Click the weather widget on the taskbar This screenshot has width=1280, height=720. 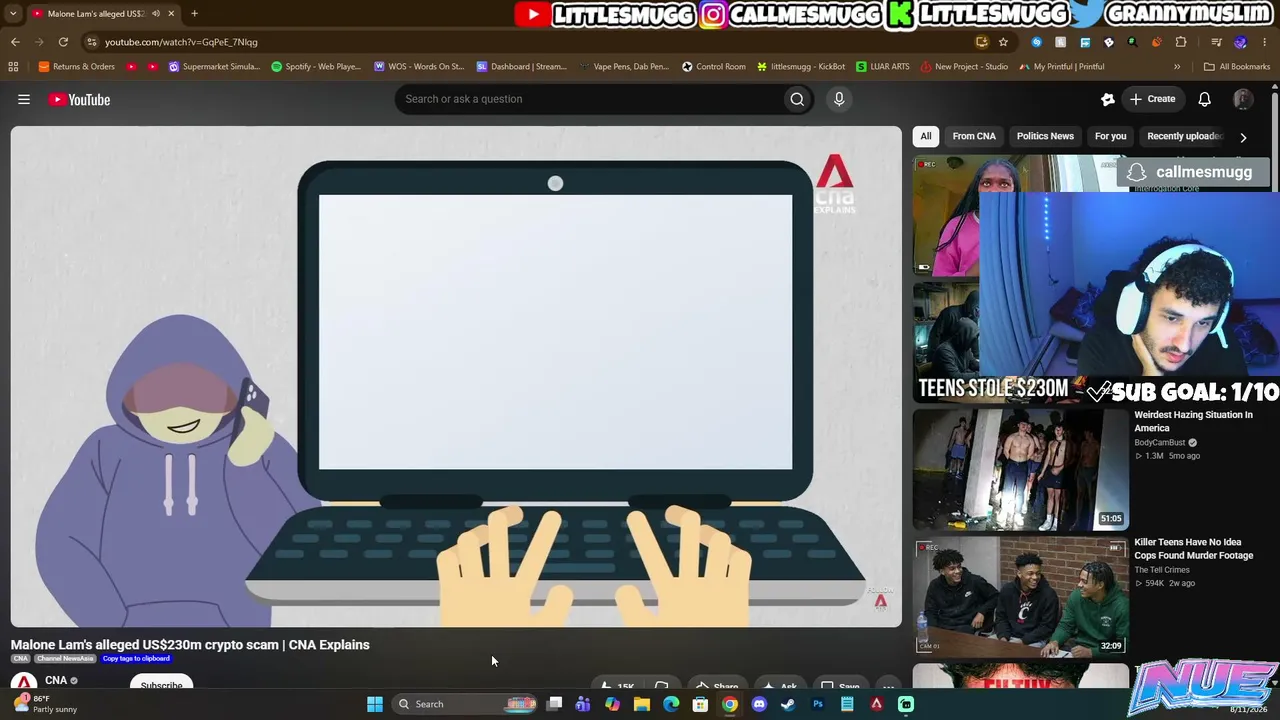pos(44,704)
